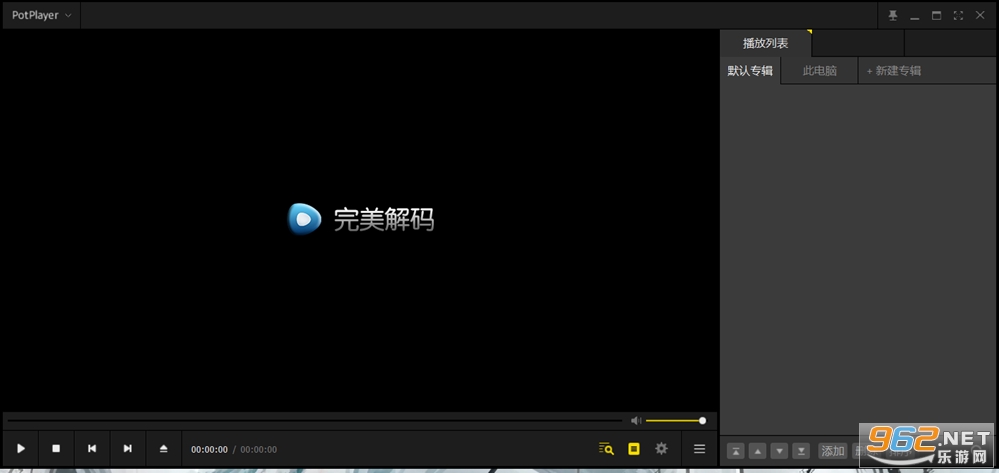Open the 此电脑 tab in the playlist
The height and width of the screenshot is (473, 999).
click(819, 71)
